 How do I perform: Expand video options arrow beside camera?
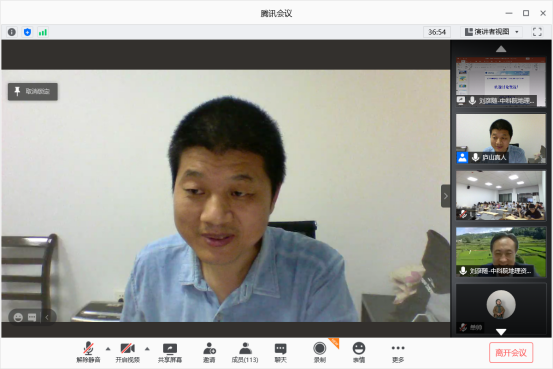coord(147,349)
